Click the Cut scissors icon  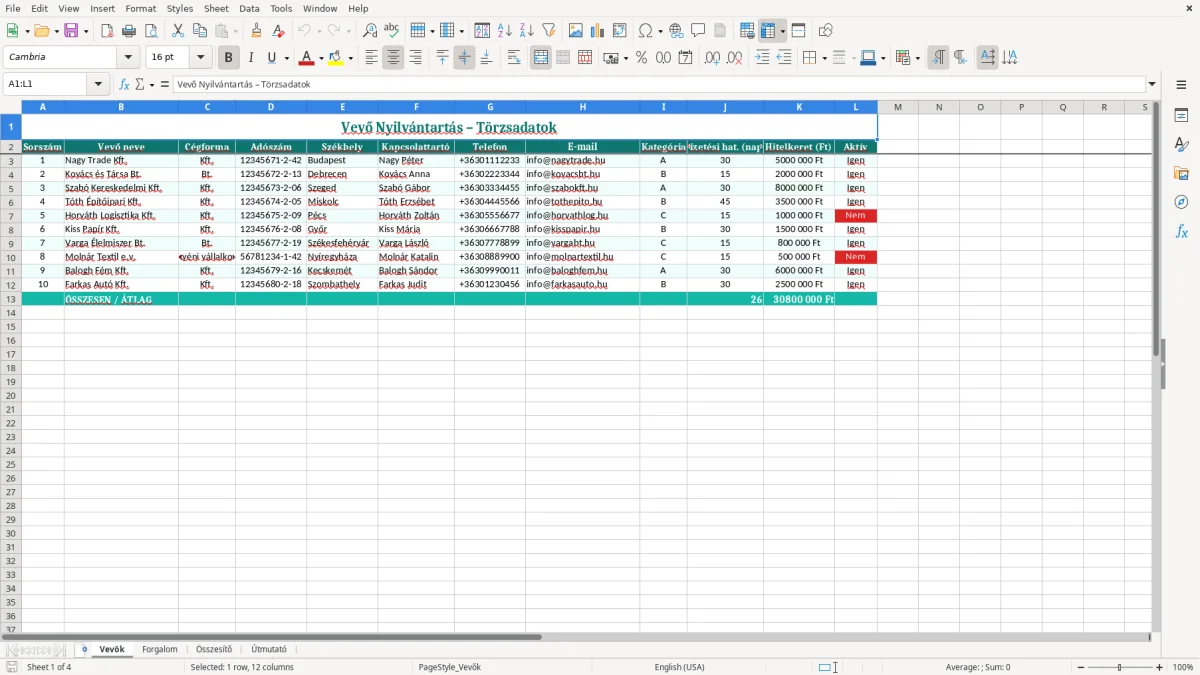coord(178,31)
